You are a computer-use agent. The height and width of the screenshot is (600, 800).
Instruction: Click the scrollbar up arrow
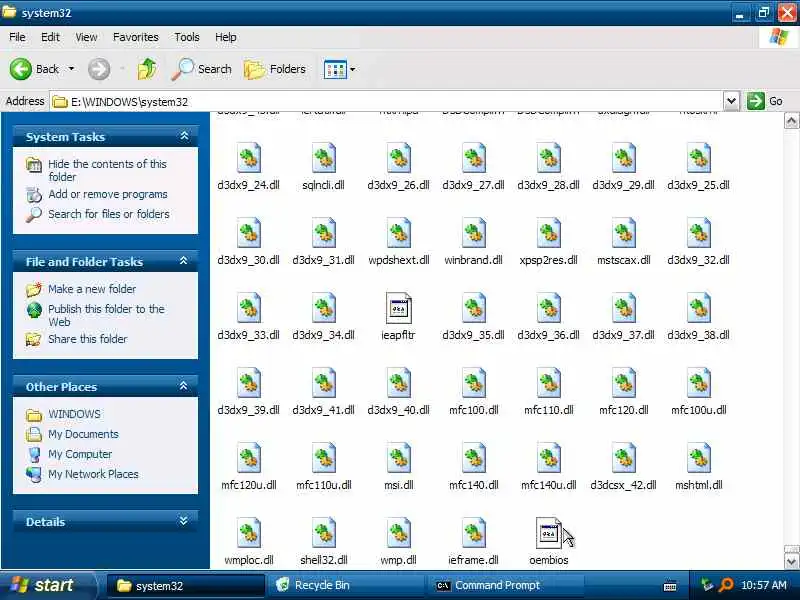(791, 121)
